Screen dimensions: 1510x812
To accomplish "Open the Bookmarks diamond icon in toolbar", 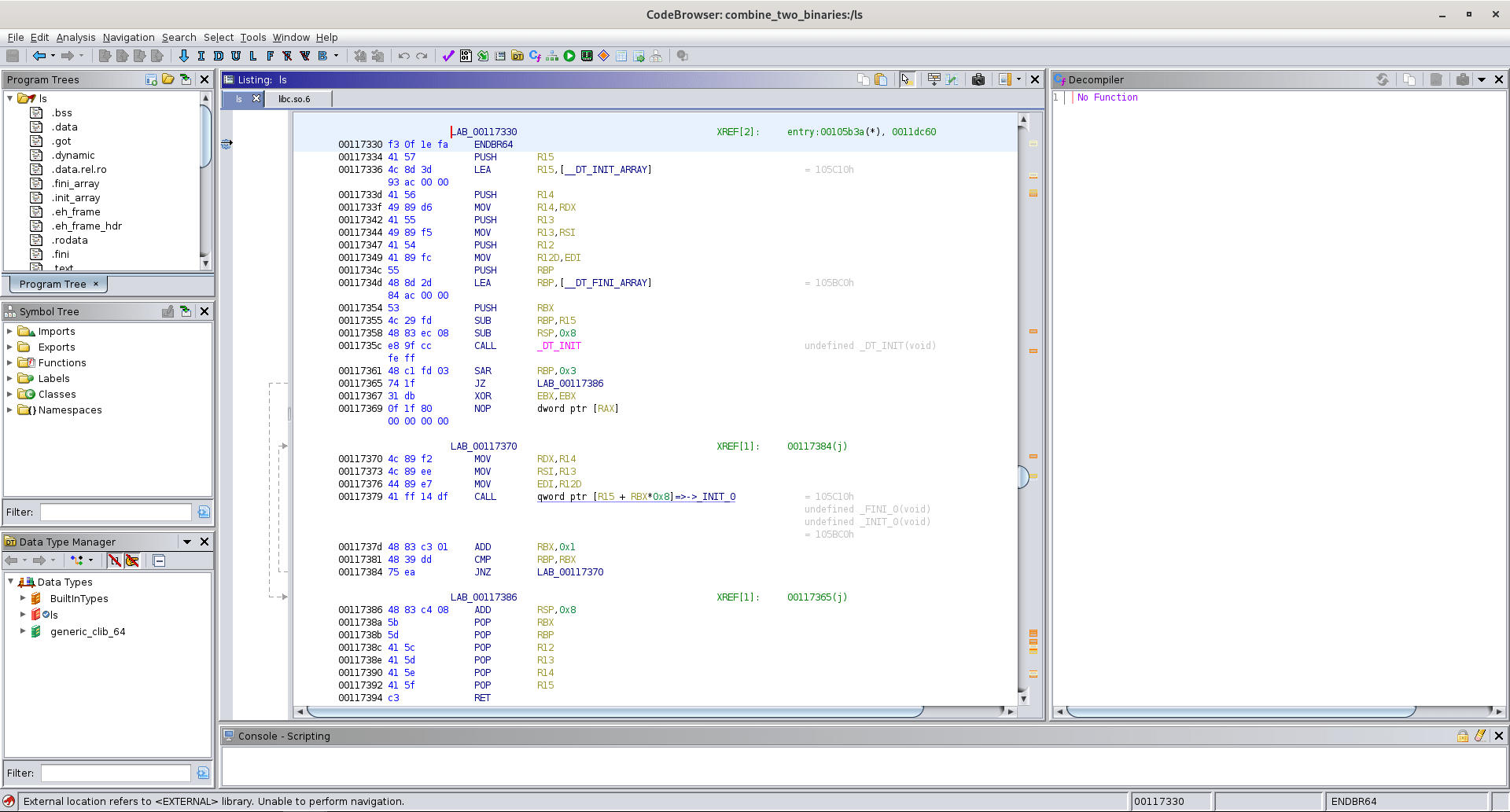I will click(x=602, y=56).
